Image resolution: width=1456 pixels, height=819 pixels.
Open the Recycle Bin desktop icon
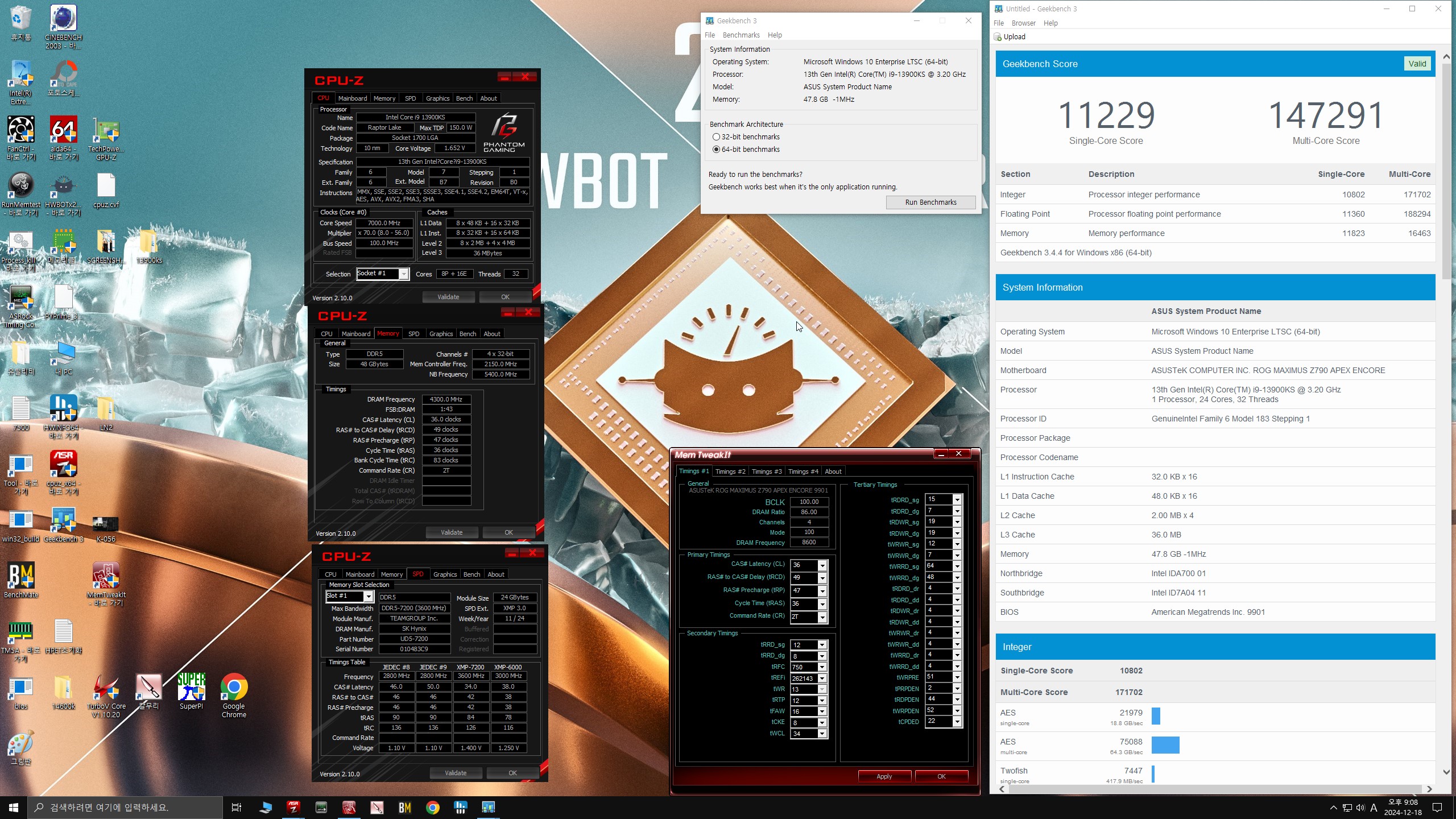tap(21, 23)
